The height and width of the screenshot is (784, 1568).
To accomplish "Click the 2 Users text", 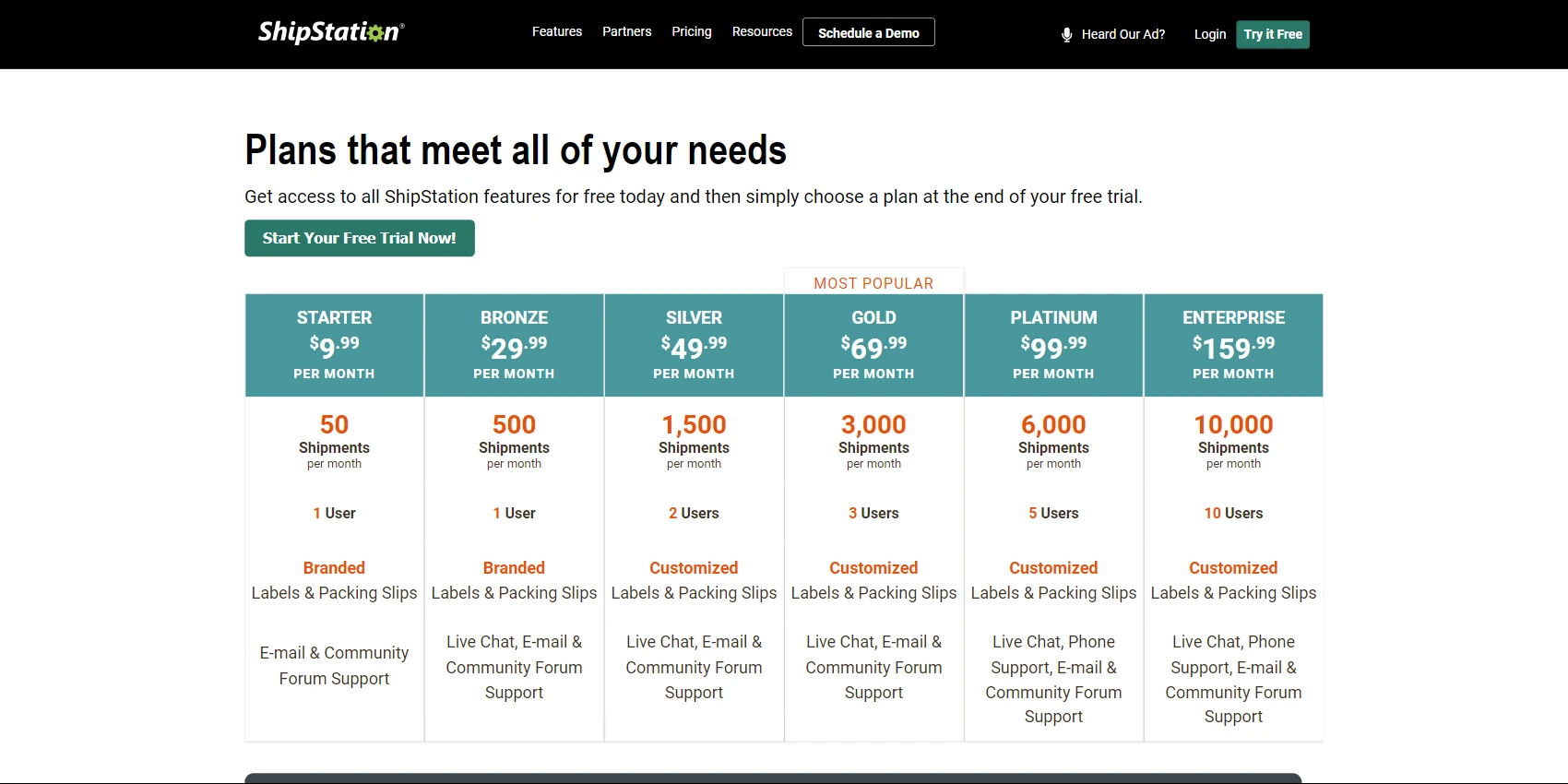I will (694, 513).
